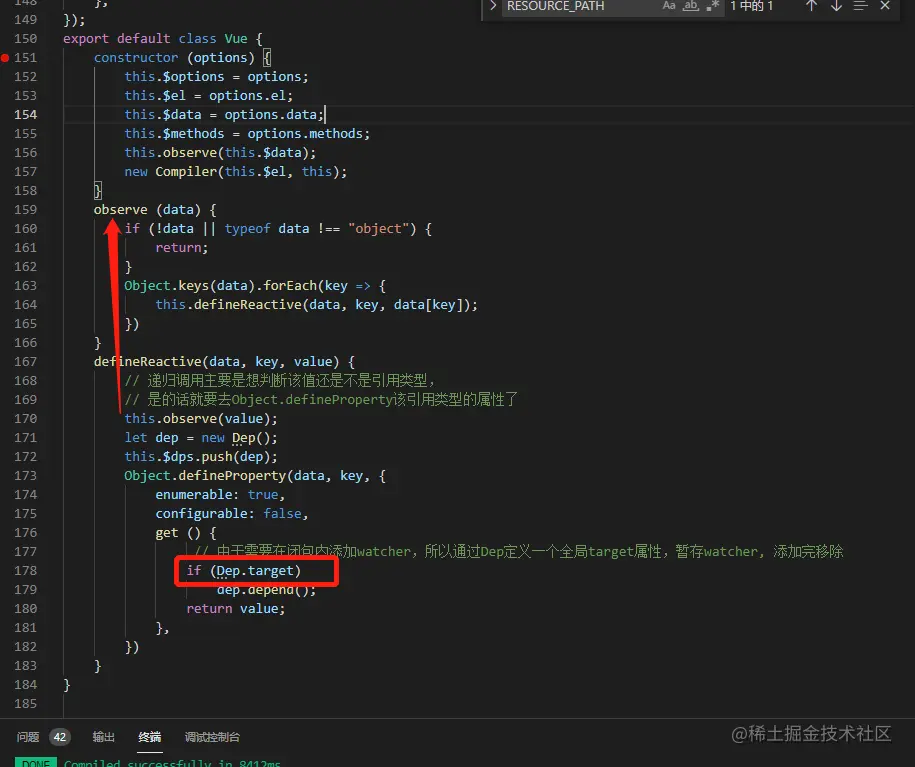Click 'this.observe(value);' on line 170
The height and width of the screenshot is (767, 915).
pyautogui.click(x=201, y=419)
